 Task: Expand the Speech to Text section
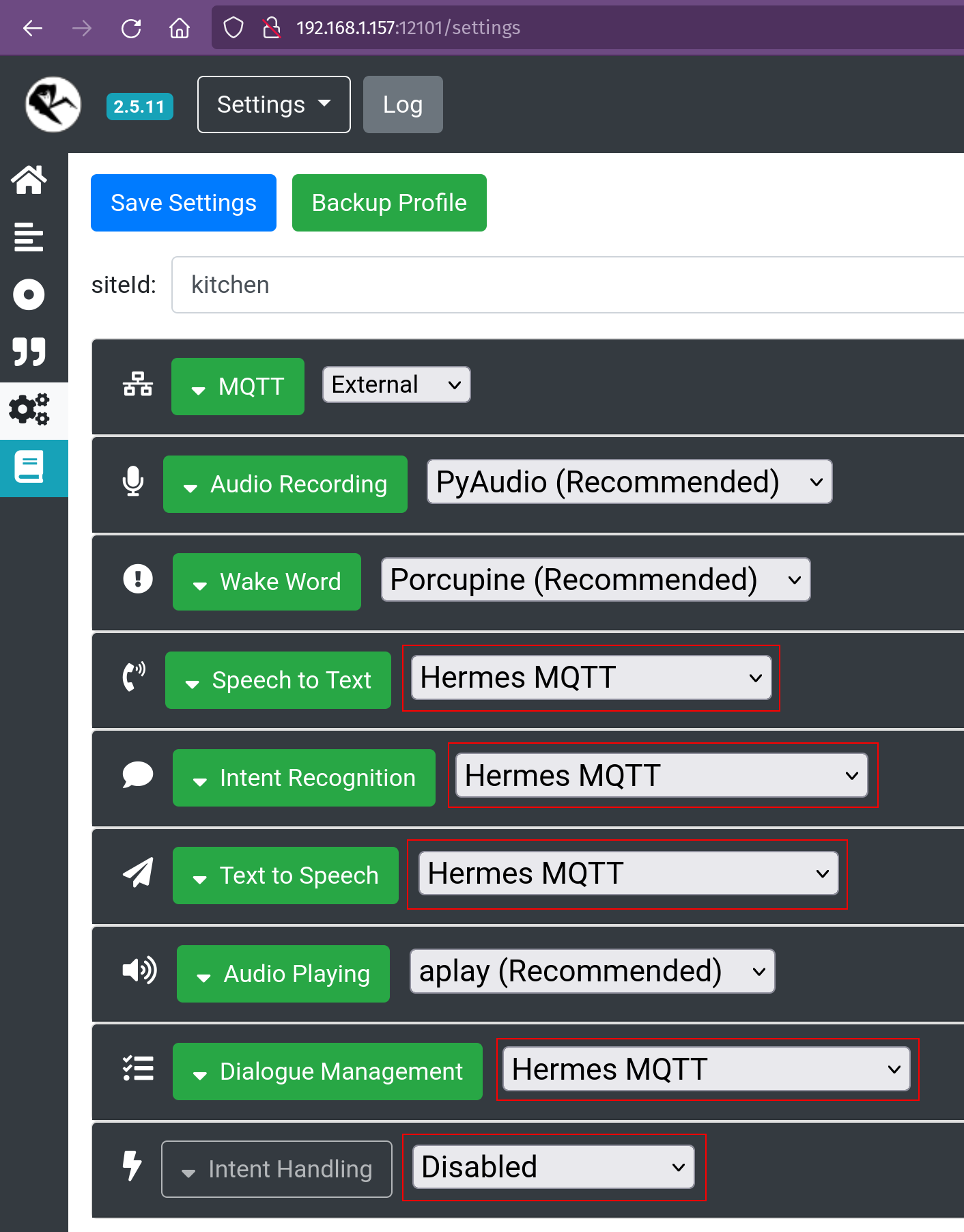pos(278,680)
